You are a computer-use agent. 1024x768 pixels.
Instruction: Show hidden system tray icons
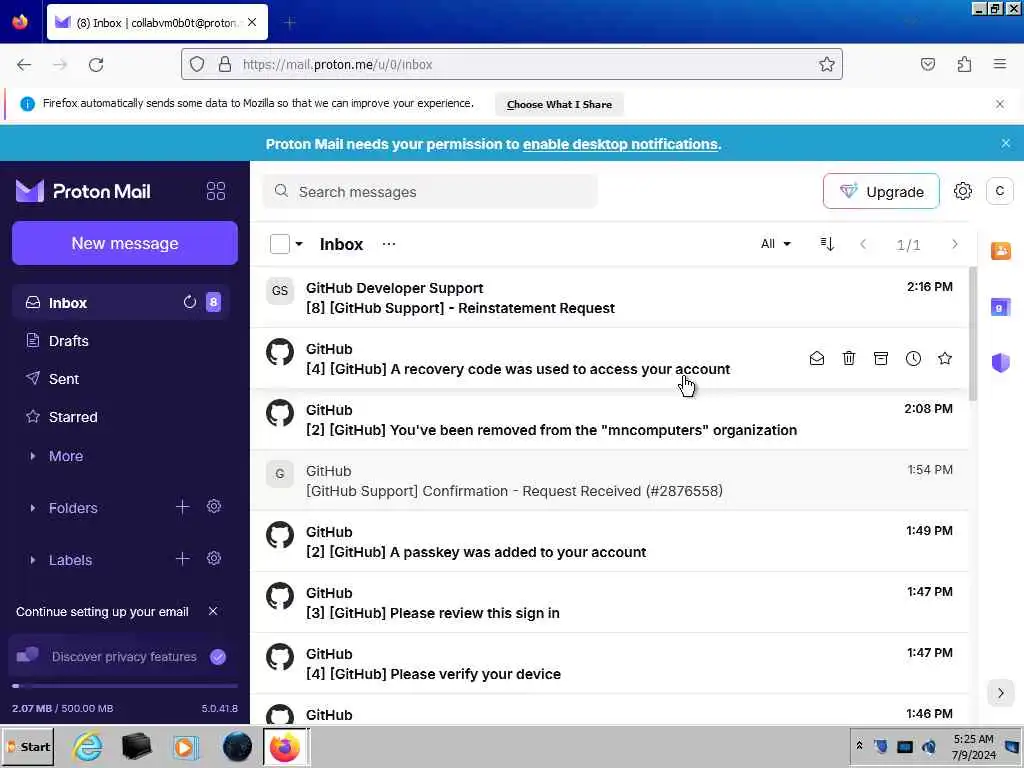[859, 746]
